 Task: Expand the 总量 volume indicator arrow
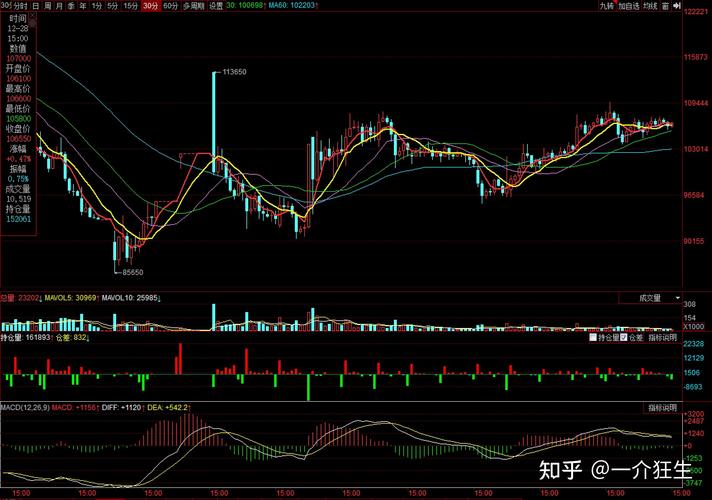coord(39,298)
